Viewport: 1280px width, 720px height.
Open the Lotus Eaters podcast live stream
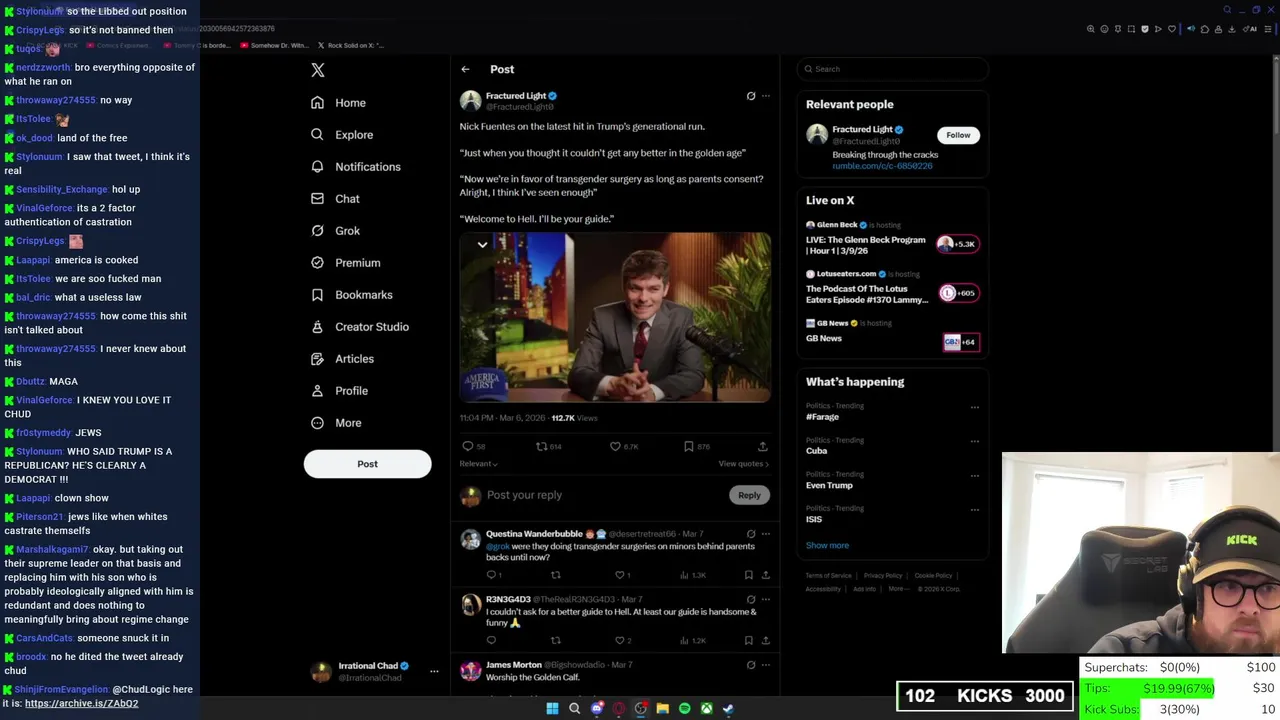(x=867, y=294)
